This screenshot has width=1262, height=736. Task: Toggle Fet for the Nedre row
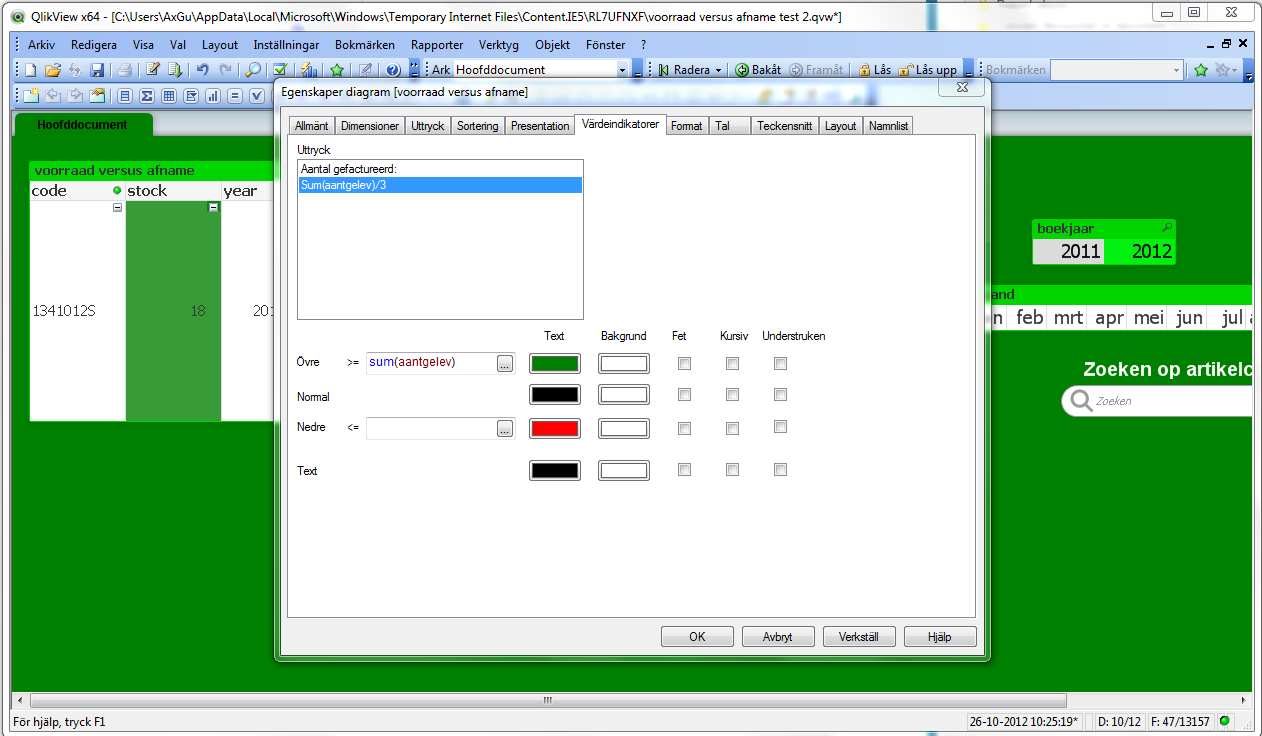coord(684,427)
